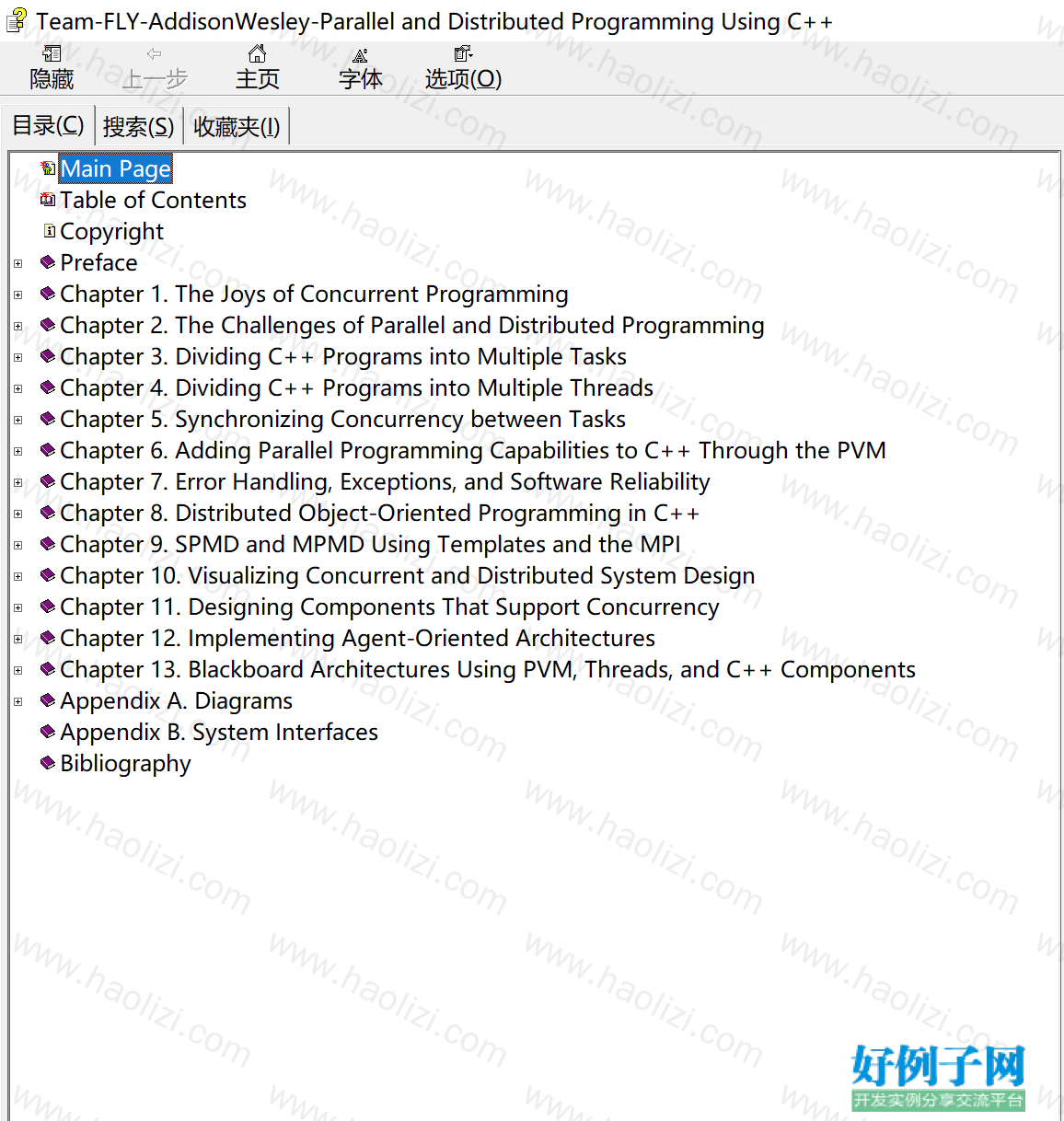
Task: Click the Chapter 9 book icon
Action: click(49, 544)
